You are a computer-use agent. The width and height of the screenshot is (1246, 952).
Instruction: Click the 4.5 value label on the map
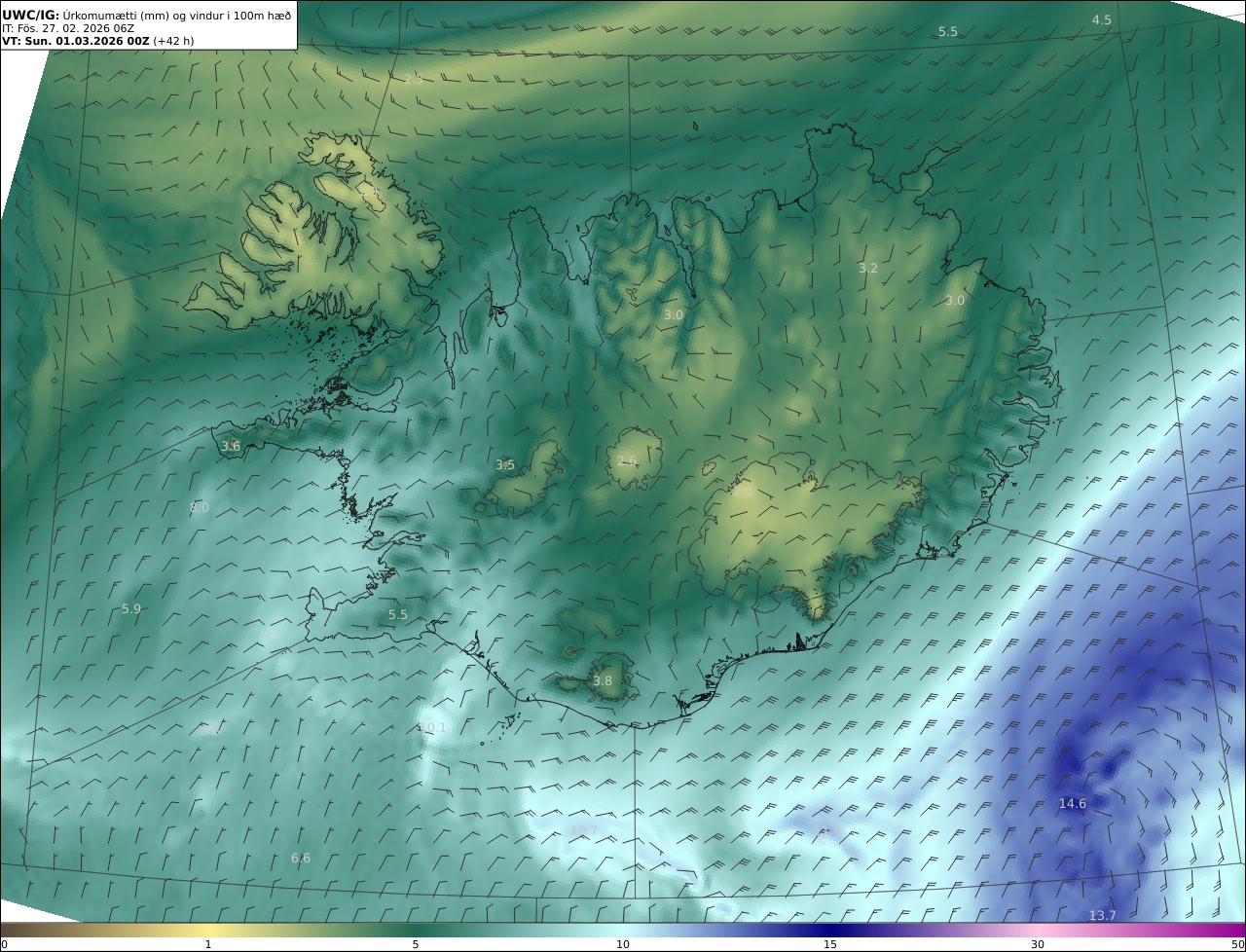[1101, 19]
